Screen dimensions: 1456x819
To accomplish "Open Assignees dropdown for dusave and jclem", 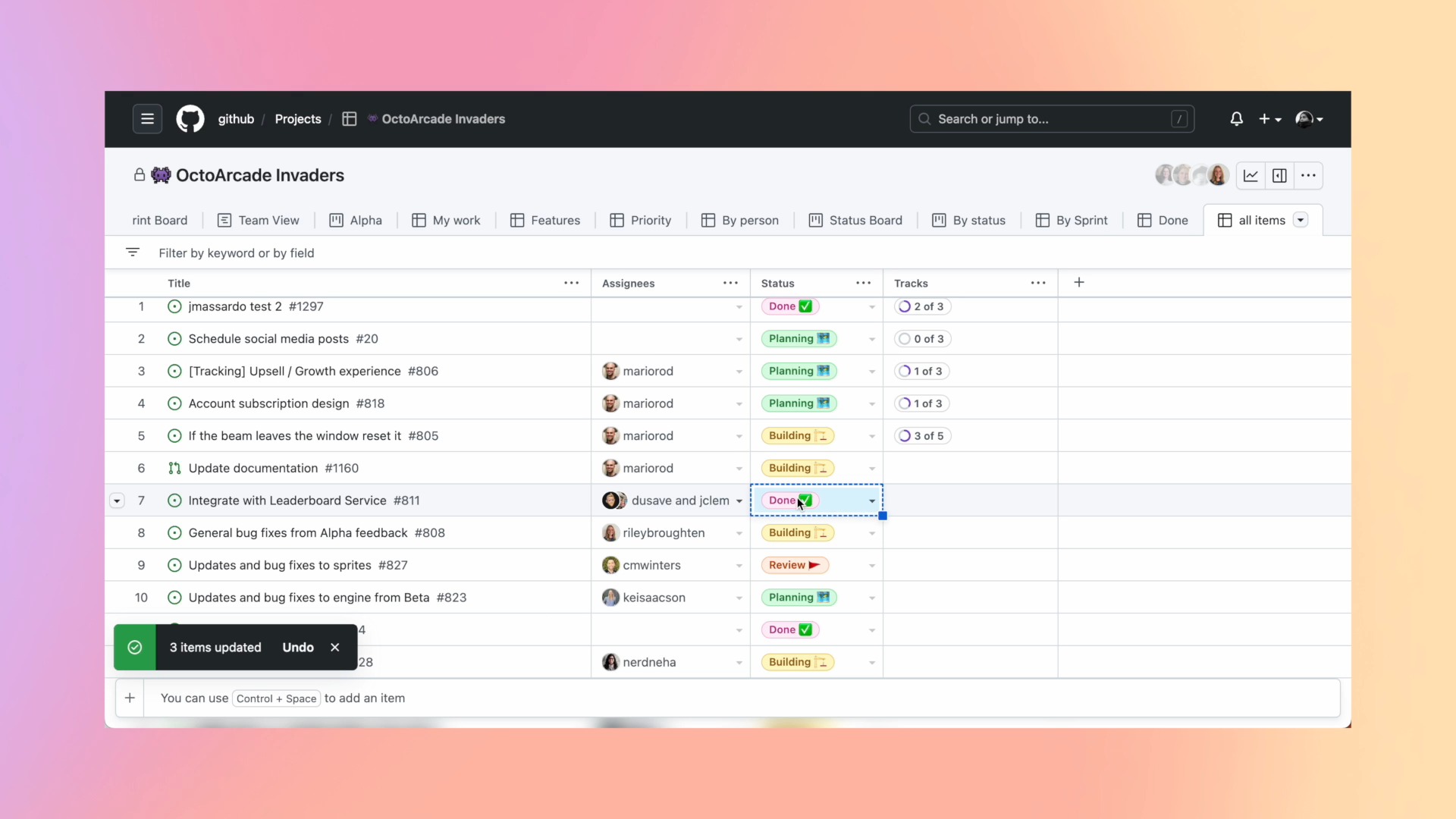I will 739,501.
